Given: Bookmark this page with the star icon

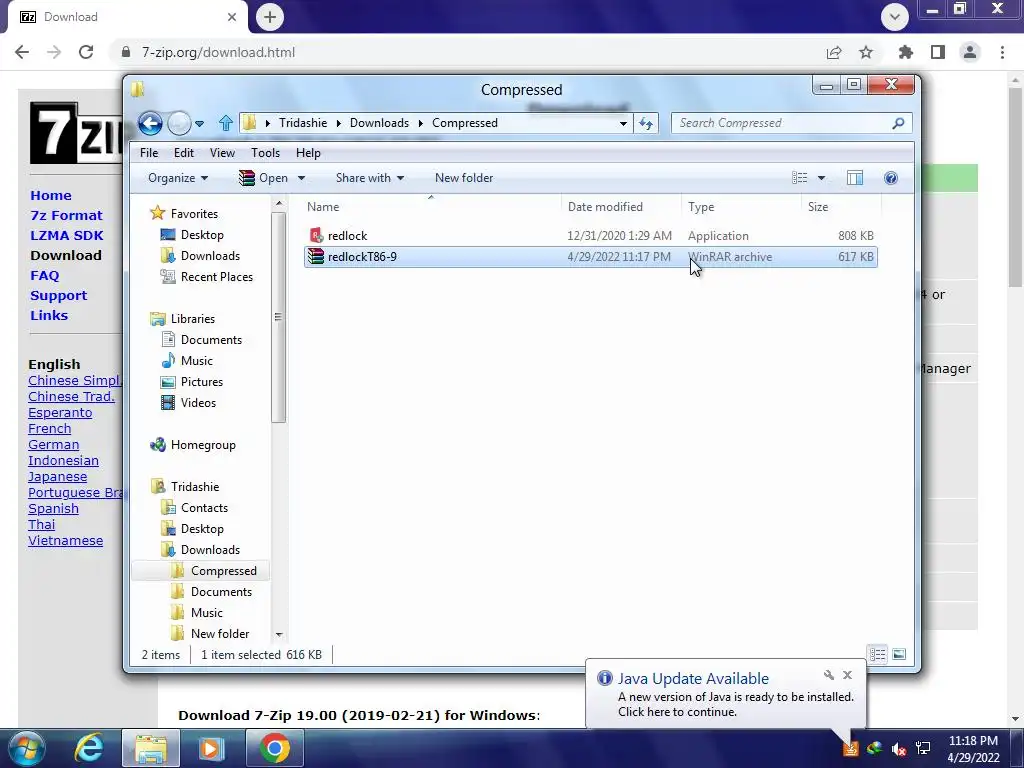Looking at the screenshot, I should point(866,52).
